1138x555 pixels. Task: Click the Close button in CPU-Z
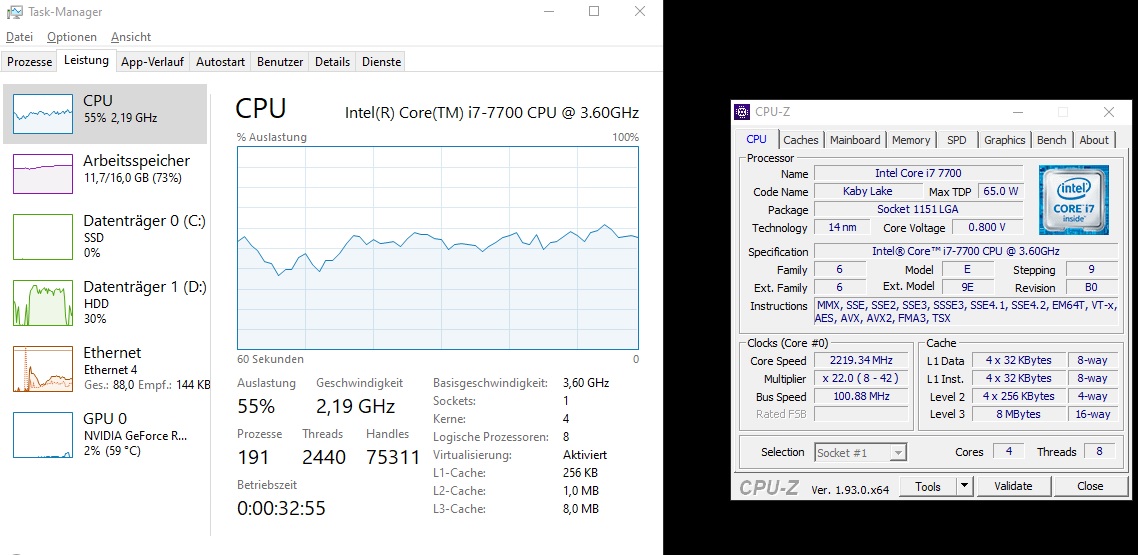pos(1090,487)
